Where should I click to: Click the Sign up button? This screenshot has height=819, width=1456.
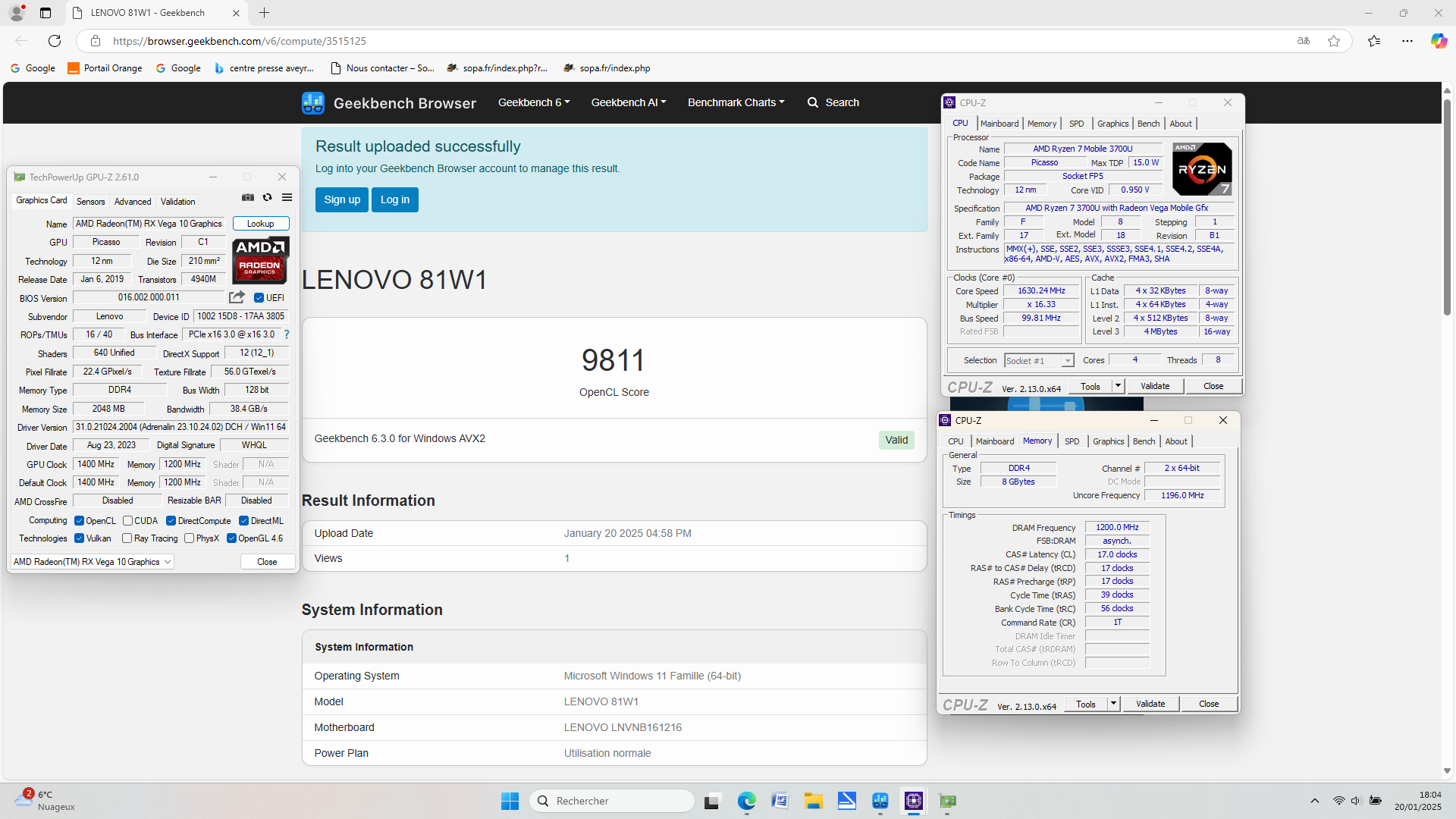coord(342,199)
